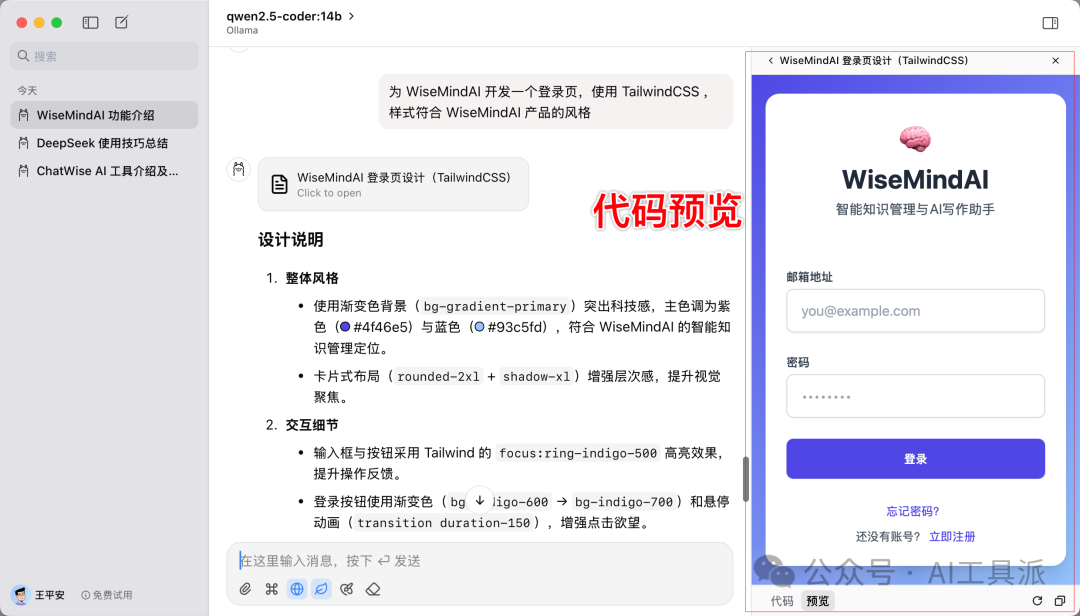The height and width of the screenshot is (616, 1080).
Task: Click the shadow-xl code snippet
Action: [537, 376]
